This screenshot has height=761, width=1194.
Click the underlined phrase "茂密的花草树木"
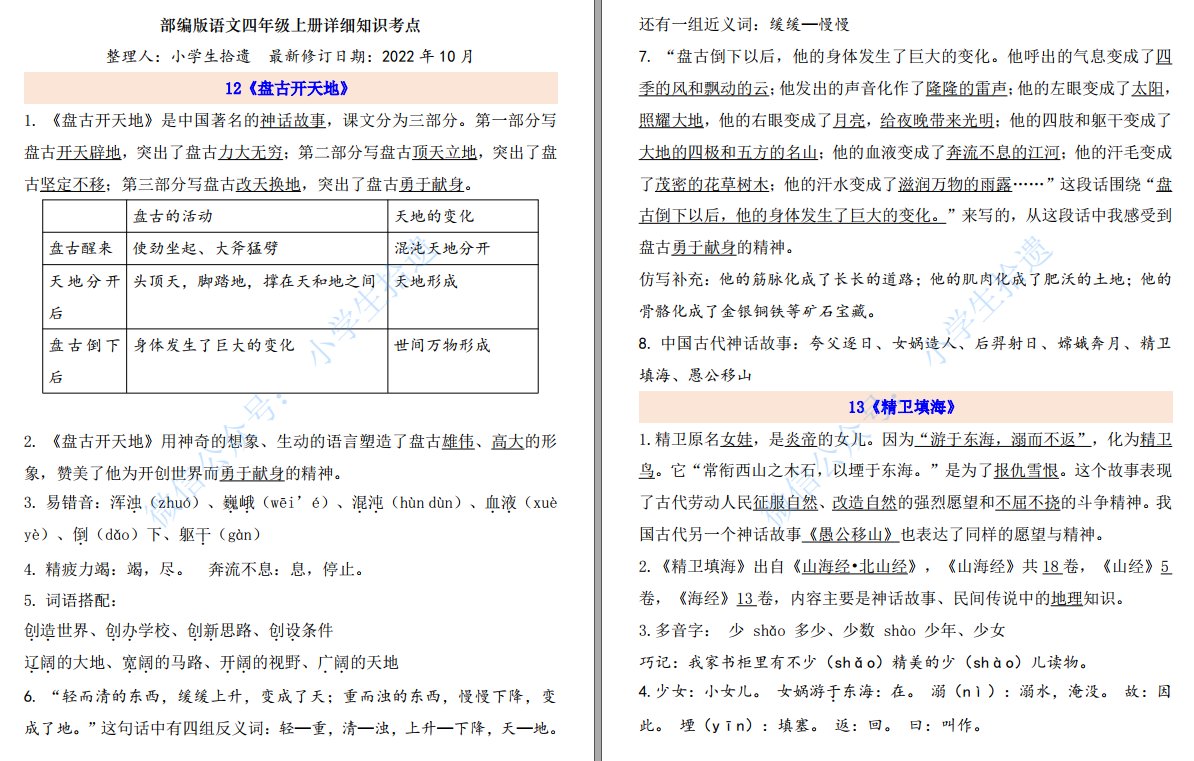[712, 184]
